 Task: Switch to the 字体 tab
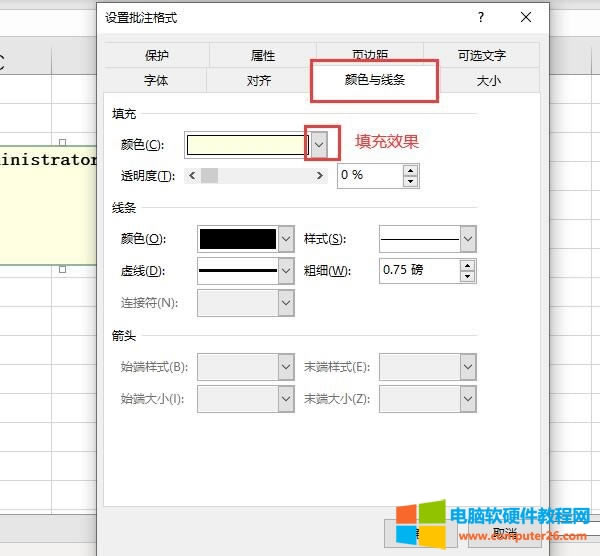point(156,80)
